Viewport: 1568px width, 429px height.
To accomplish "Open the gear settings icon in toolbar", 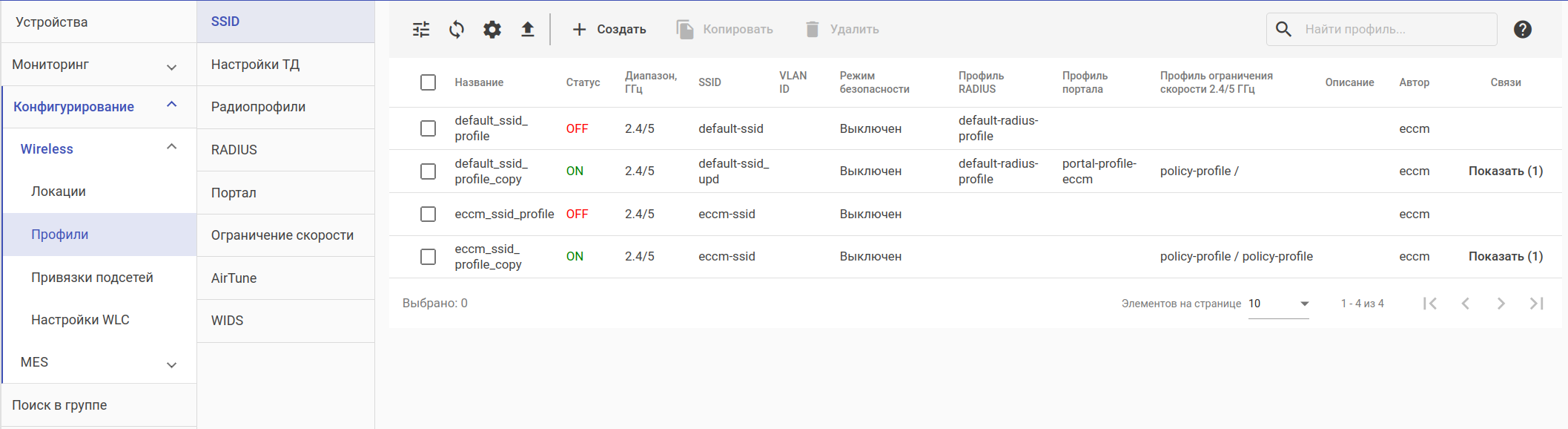I will [492, 30].
